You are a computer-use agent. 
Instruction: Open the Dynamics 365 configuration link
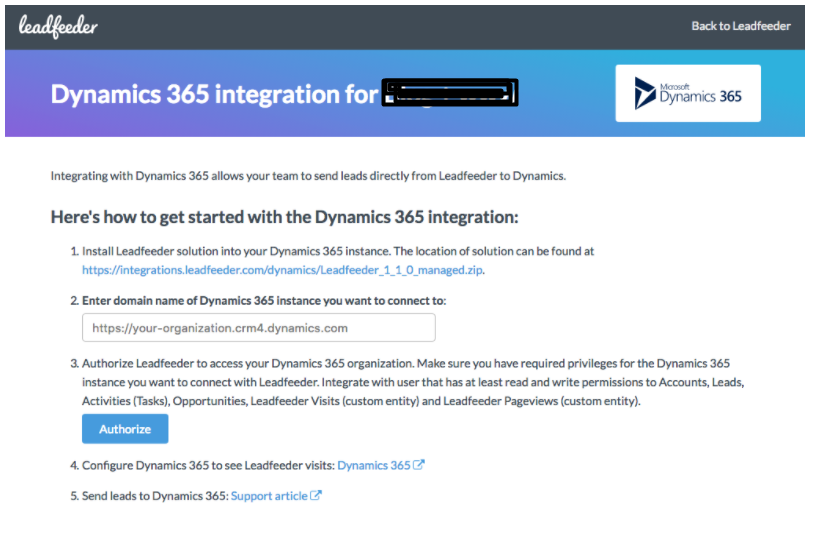pyautogui.click(x=374, y=465)
